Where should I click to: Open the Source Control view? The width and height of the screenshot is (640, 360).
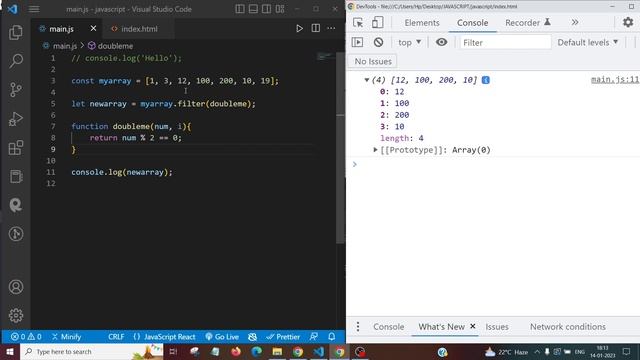(16, 89)
